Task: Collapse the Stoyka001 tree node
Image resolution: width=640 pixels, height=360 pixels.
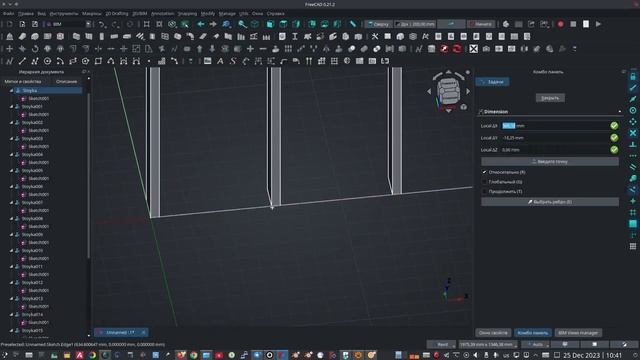Action: click(x=11, y=107)
